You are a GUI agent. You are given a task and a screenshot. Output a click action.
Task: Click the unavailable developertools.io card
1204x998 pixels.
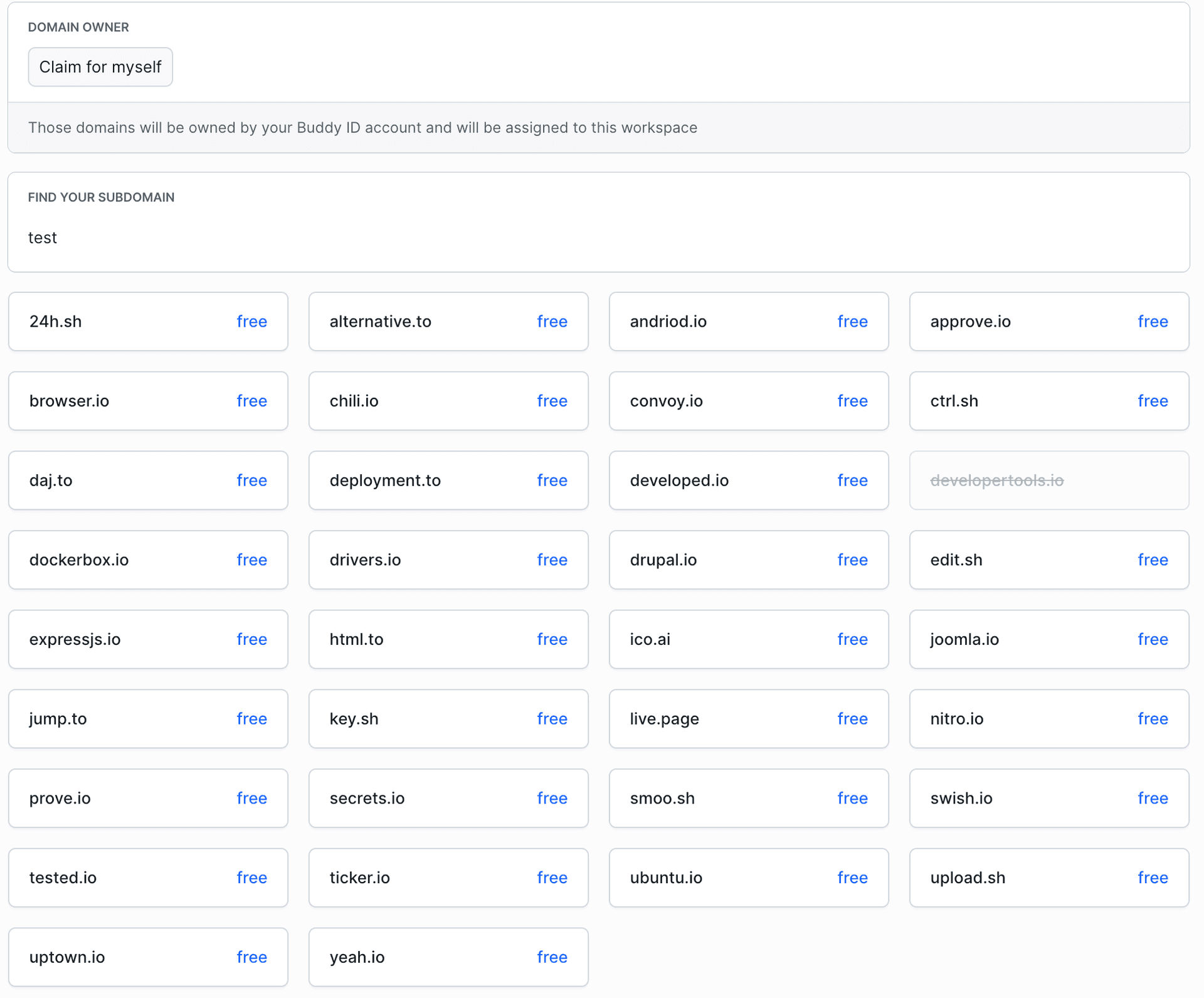click(x=1049, y=480)
